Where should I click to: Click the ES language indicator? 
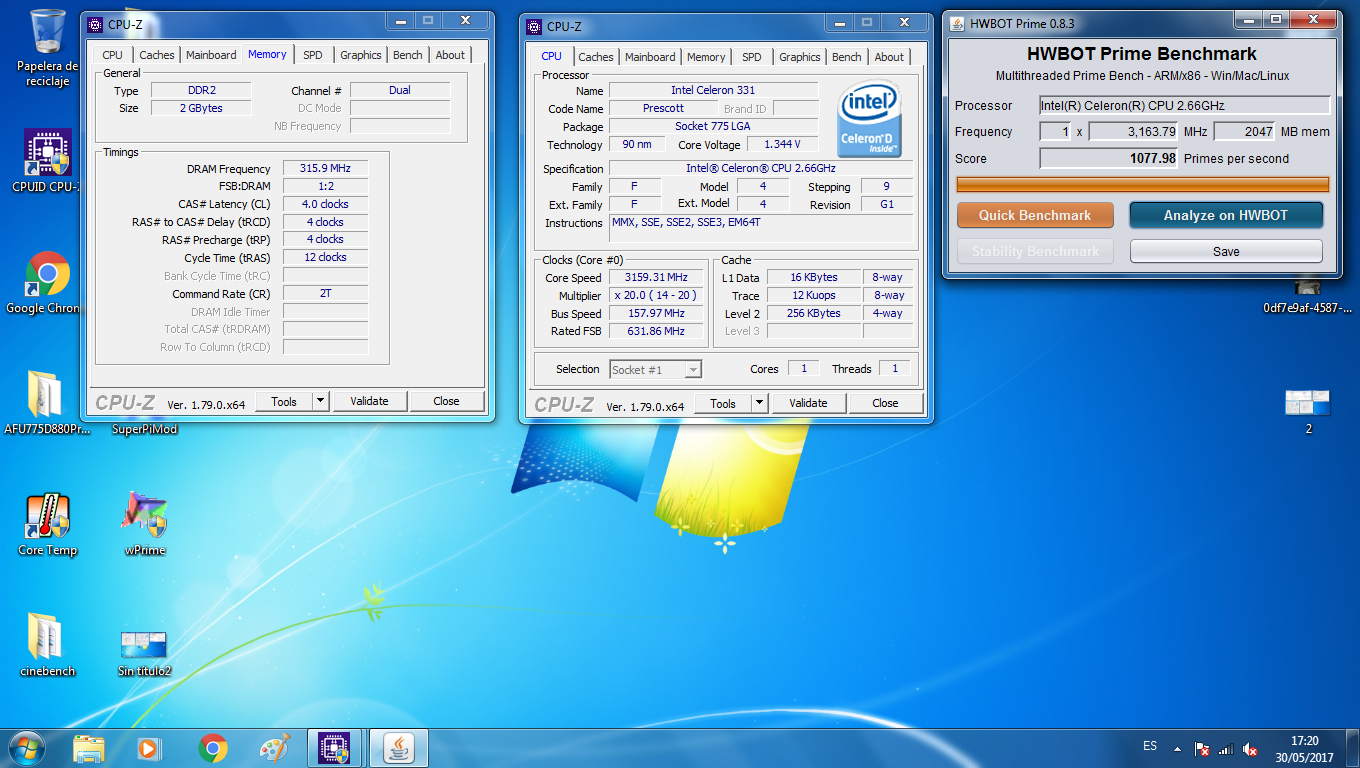click(x=1150, y=746)
